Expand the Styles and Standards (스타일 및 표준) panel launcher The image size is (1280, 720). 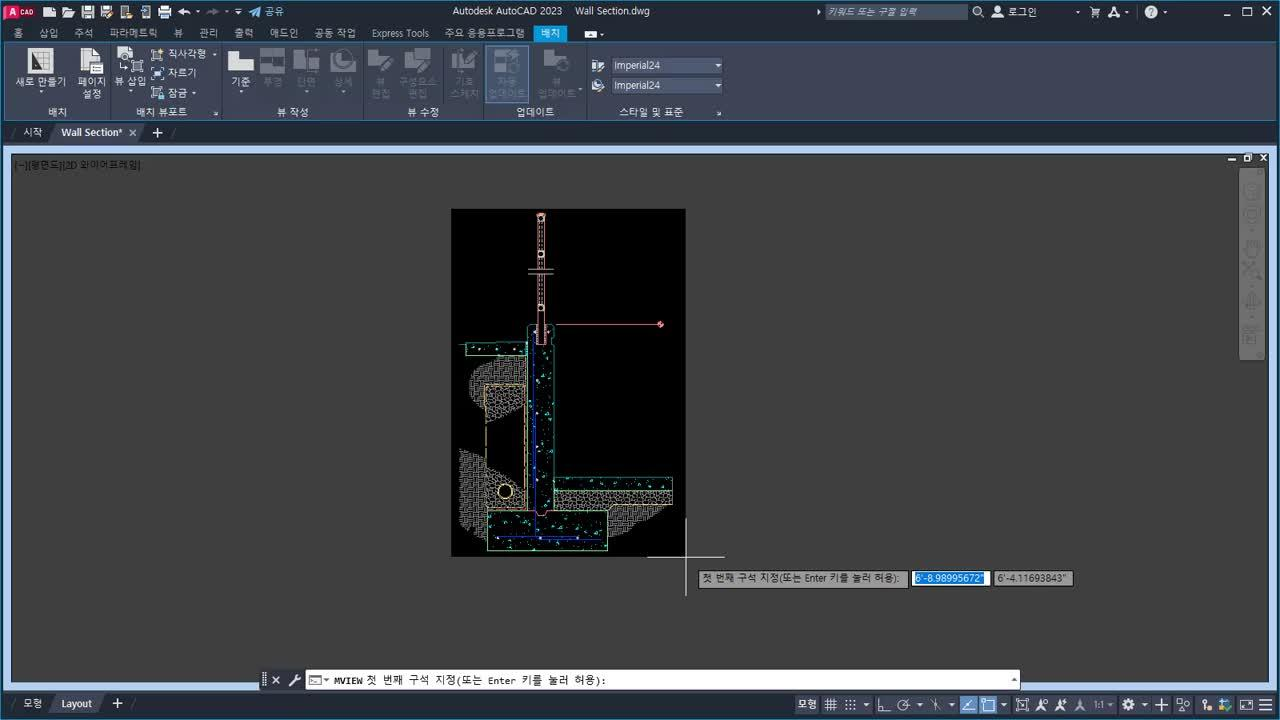pyautogui.click(x=718, y=113)
